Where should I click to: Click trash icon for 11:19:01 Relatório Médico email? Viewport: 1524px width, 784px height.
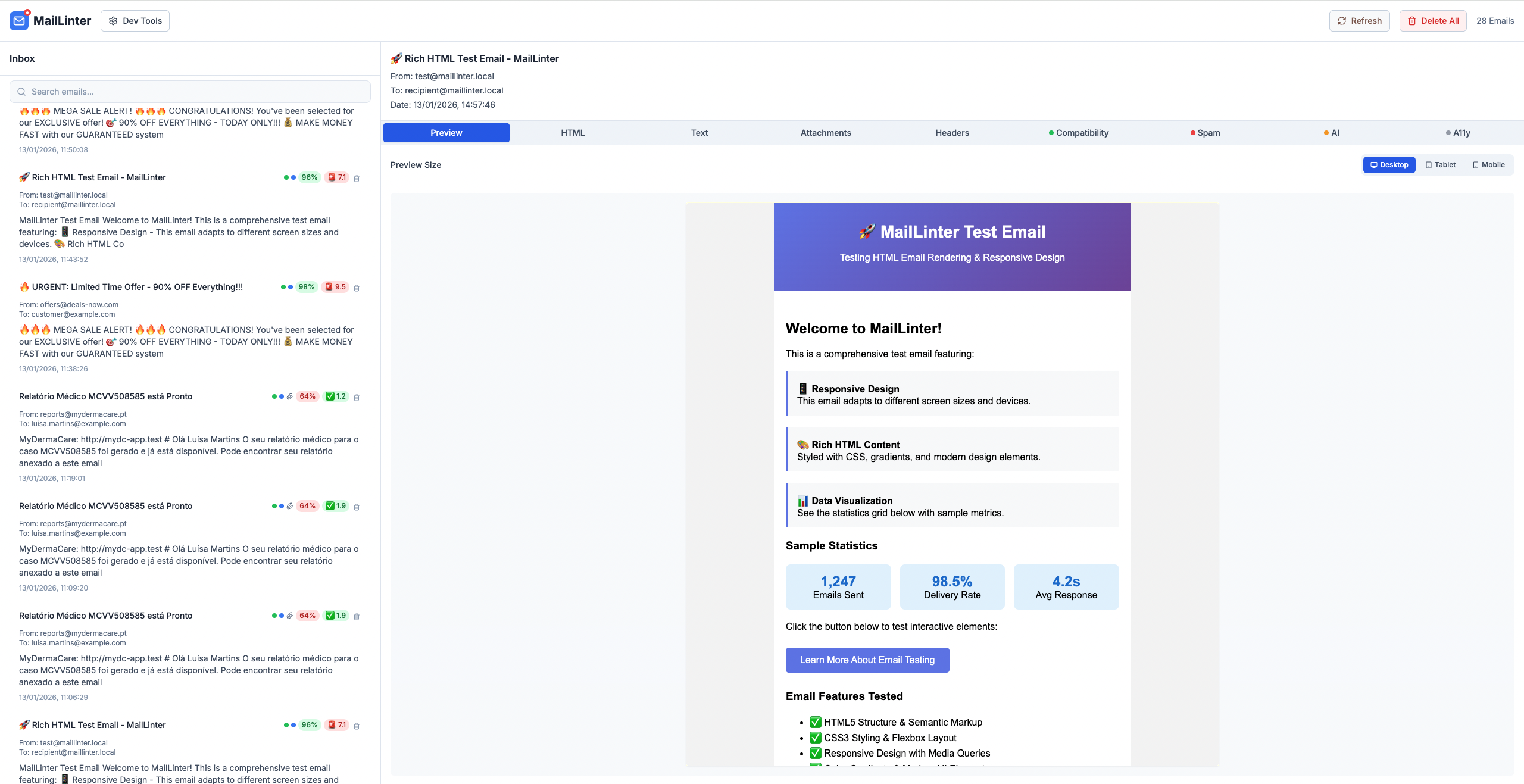[357, 397]
